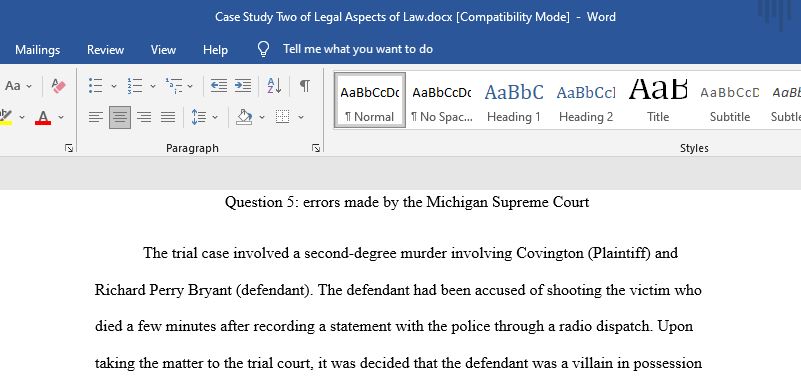Viewport: 801px width, 384px height.
Task: Expand the line spacing dropdown arrow
Action: coord(215,117)
